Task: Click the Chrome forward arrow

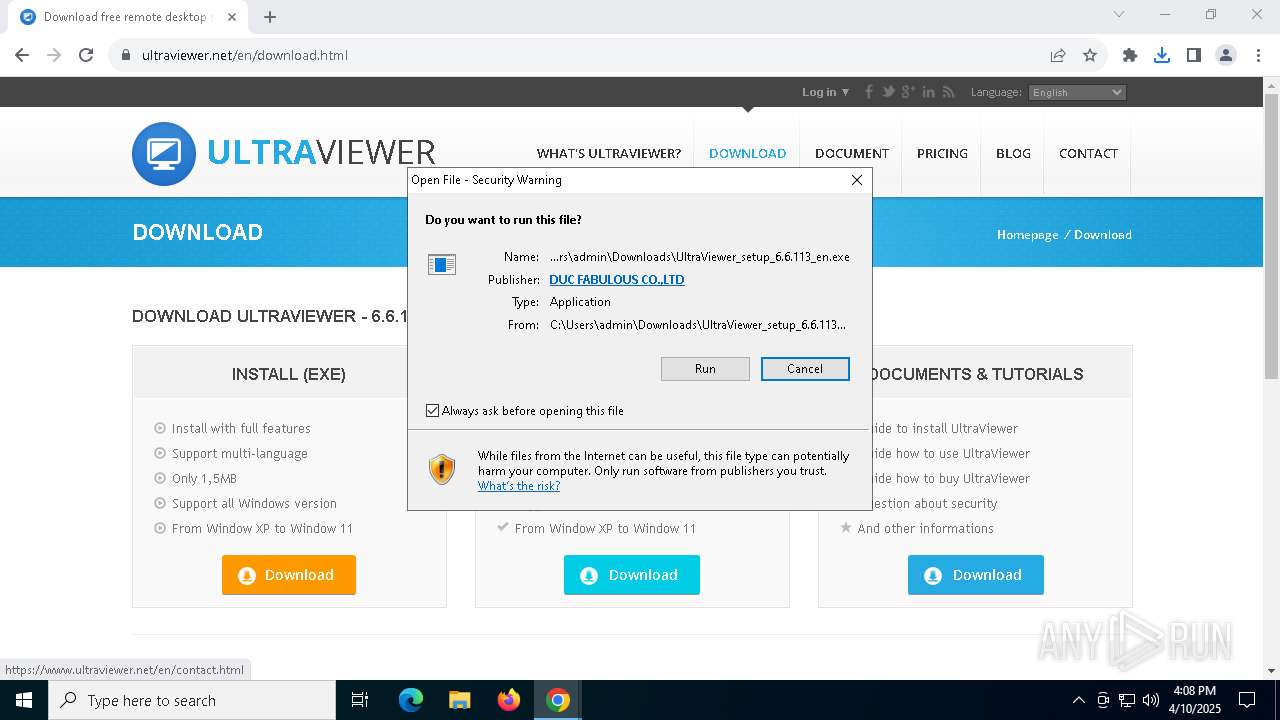Action: tap(54, 55)
